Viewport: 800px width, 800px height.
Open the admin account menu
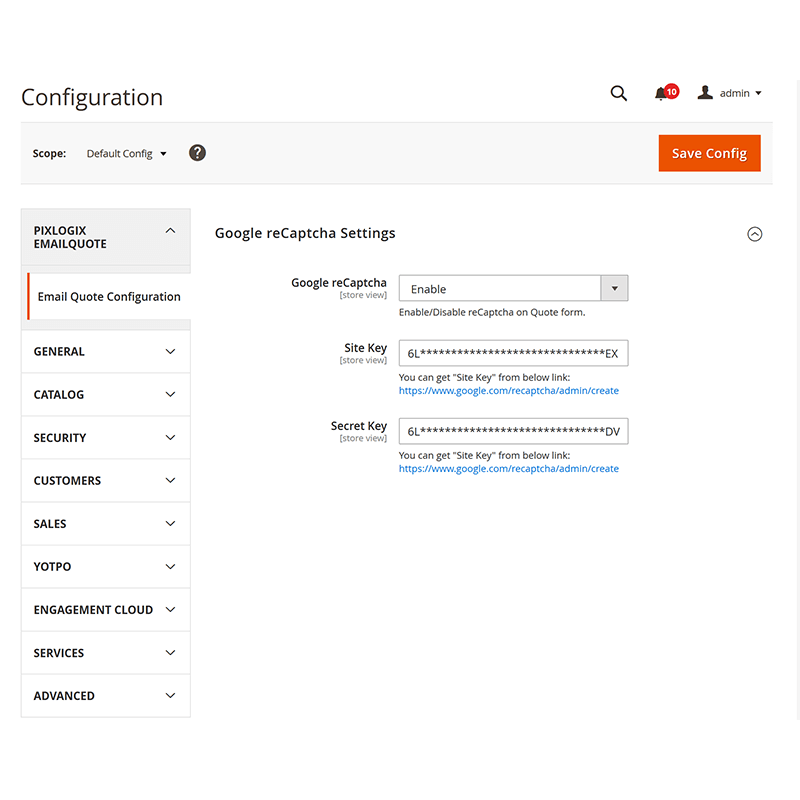[728, 92]
